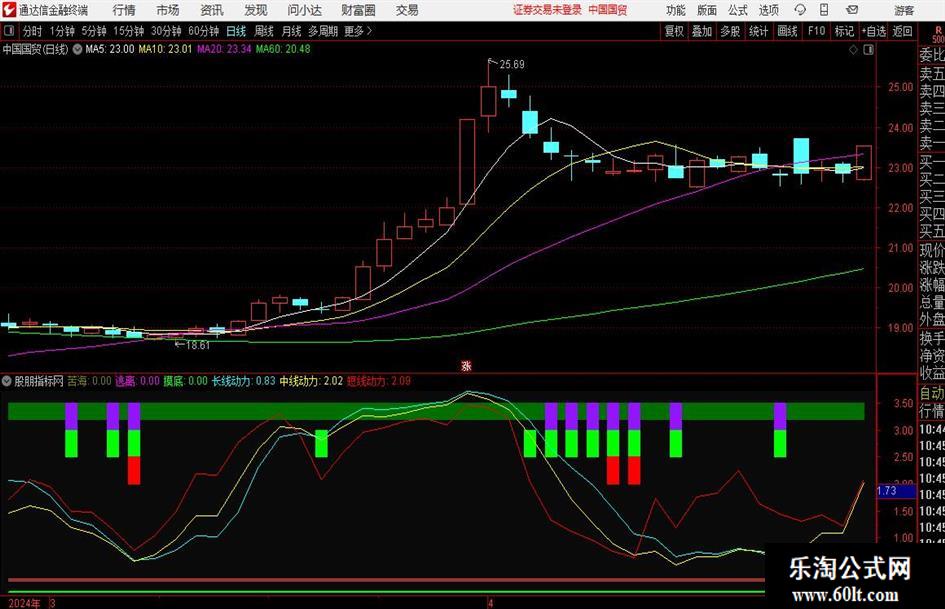
Task: Click the 多股 toolbar button
Action: (730, 31)
